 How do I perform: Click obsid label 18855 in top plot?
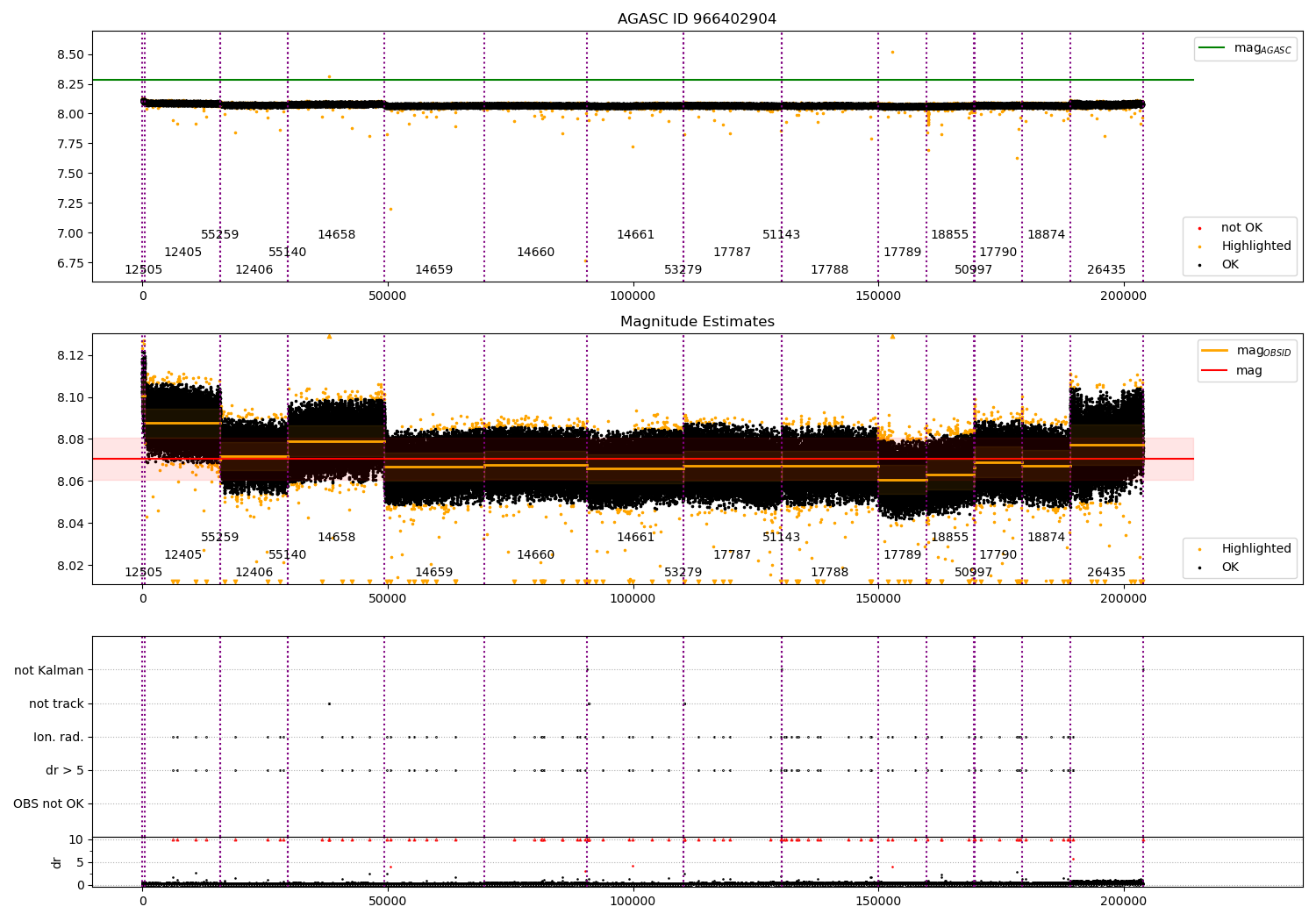pyautogui.click(x=949, y=235)
